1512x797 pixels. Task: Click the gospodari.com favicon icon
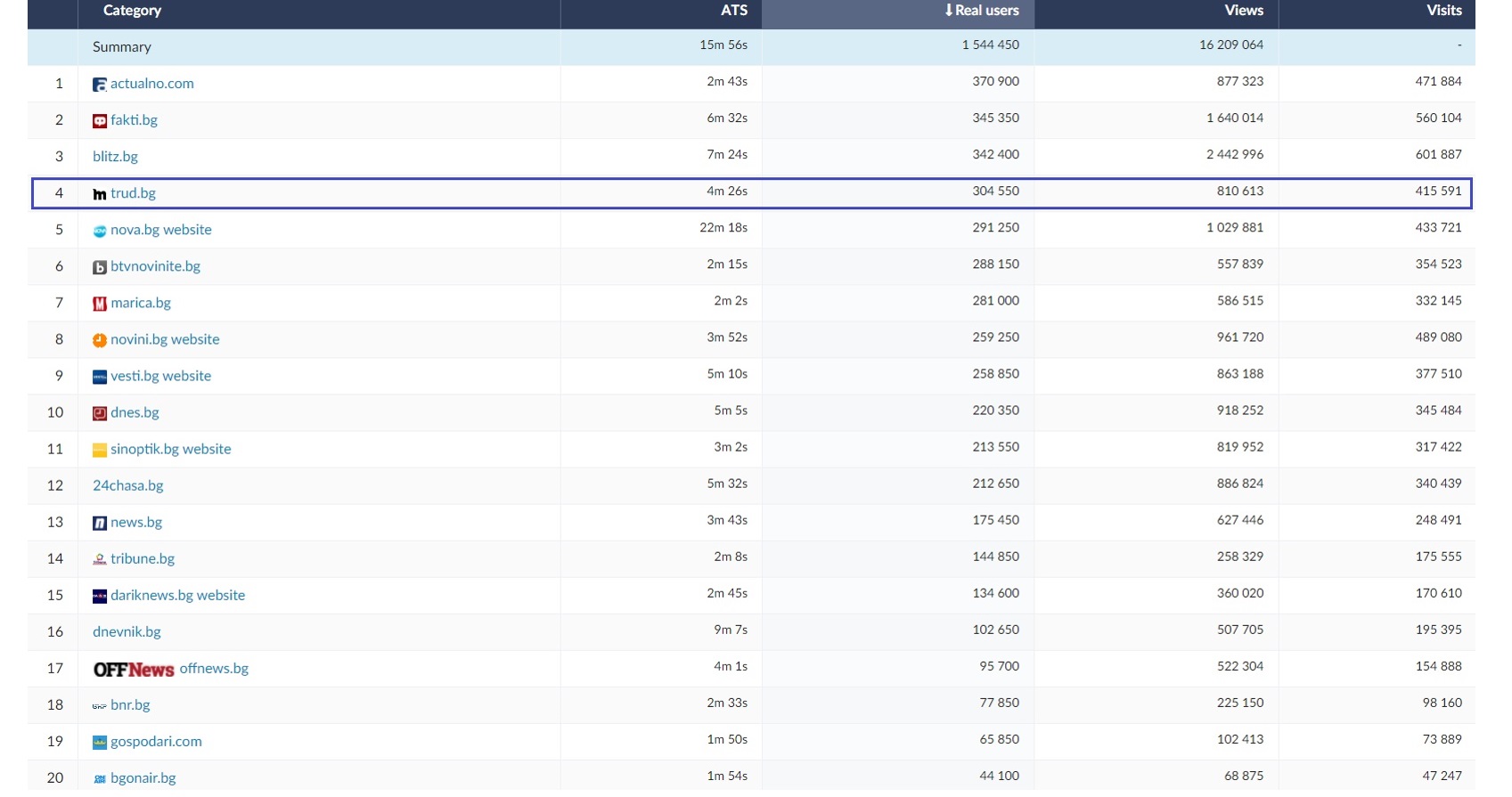(x=100, y=743)
